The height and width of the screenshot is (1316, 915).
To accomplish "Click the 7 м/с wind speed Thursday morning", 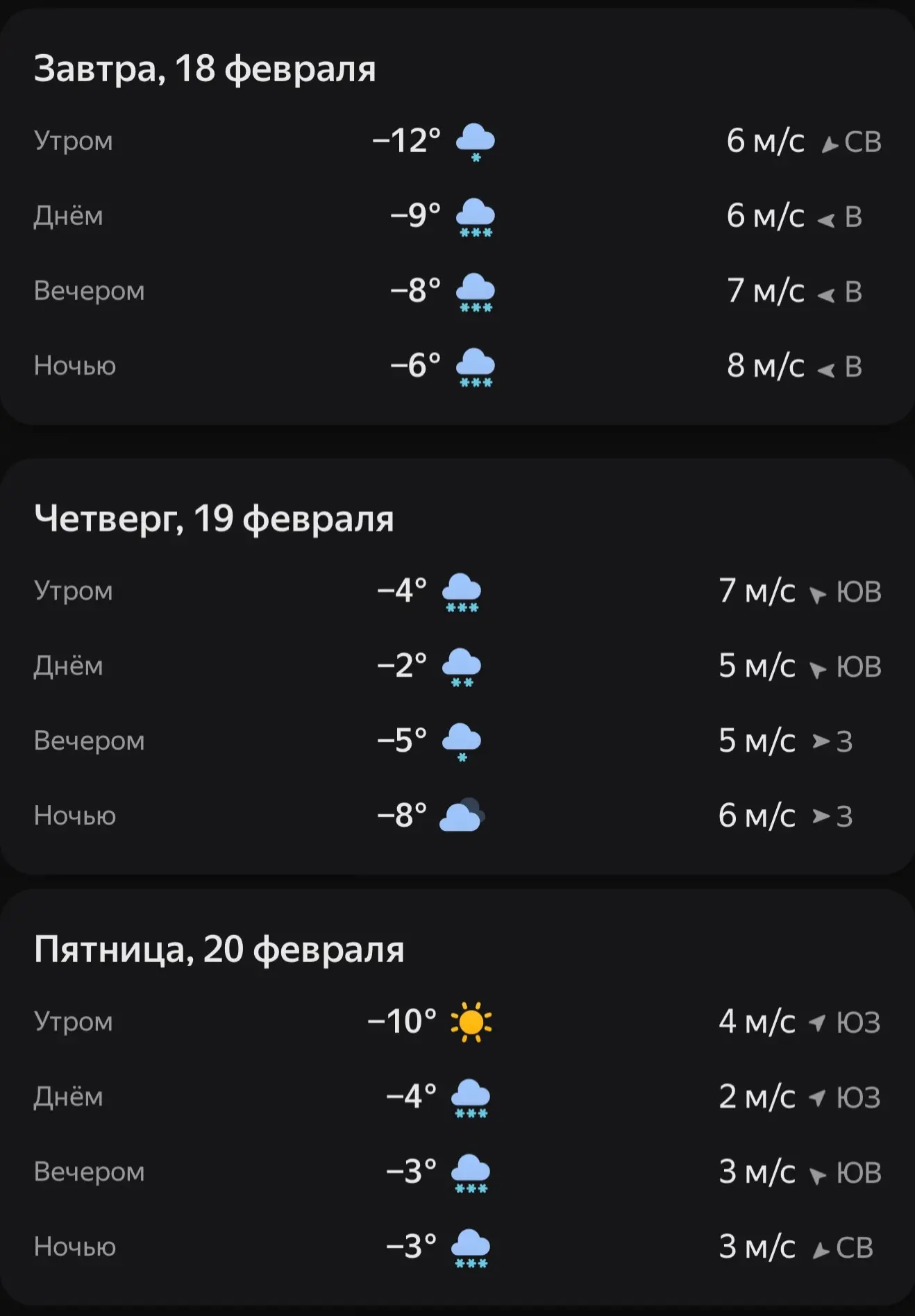I will (757, 591).
